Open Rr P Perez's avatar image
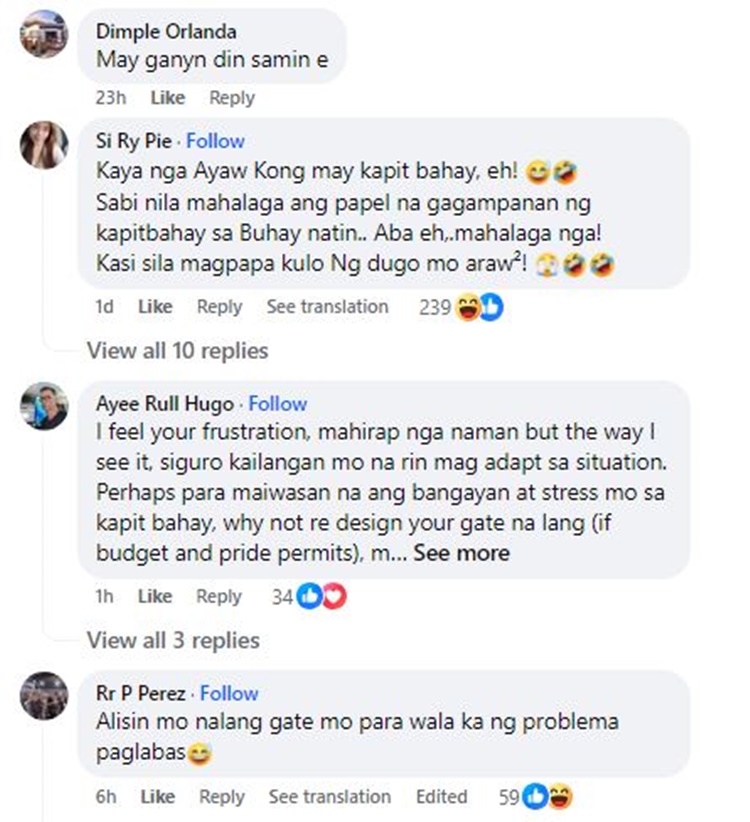This screenshot has width=750, height=822. point(44,696)
